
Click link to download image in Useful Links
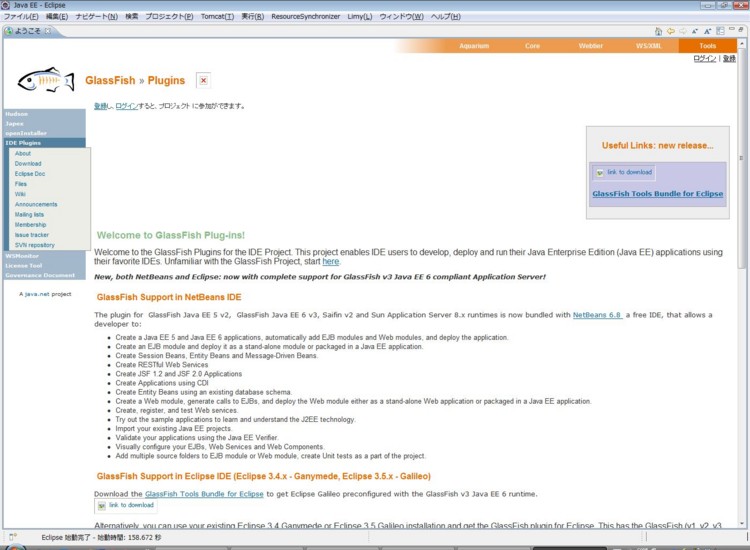(x=624, y=172)
